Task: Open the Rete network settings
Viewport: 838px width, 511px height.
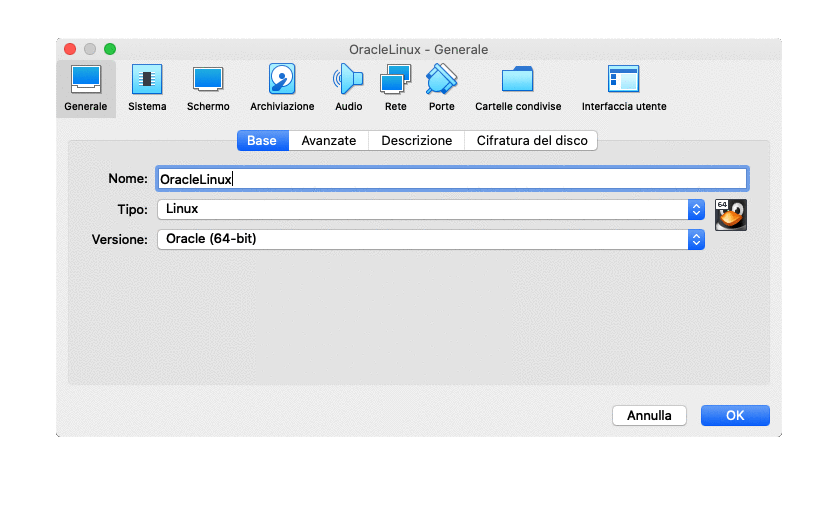Action: click(x=395, y=88)
